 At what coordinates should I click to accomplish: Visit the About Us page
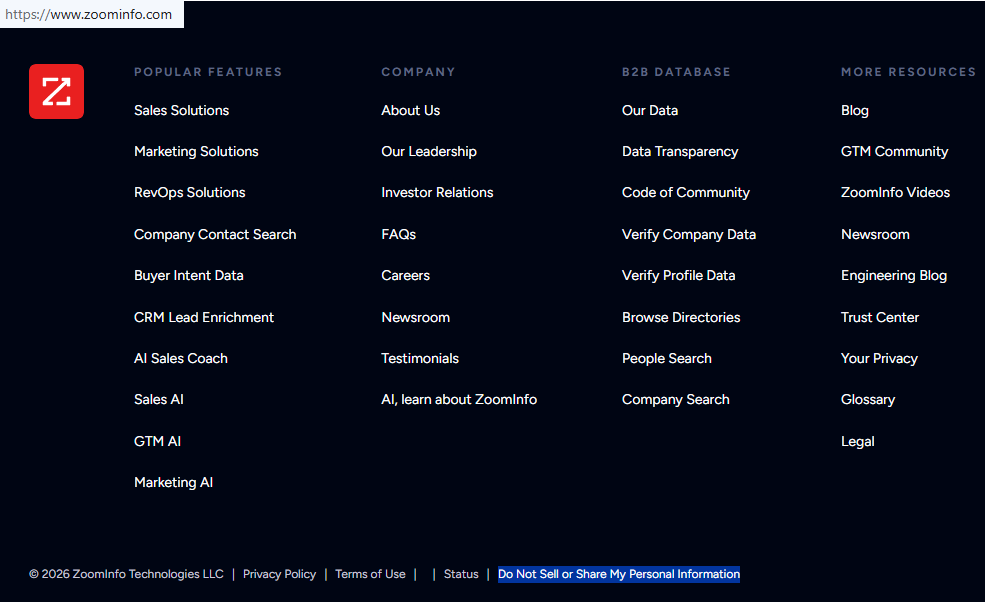tap(410, 110)
